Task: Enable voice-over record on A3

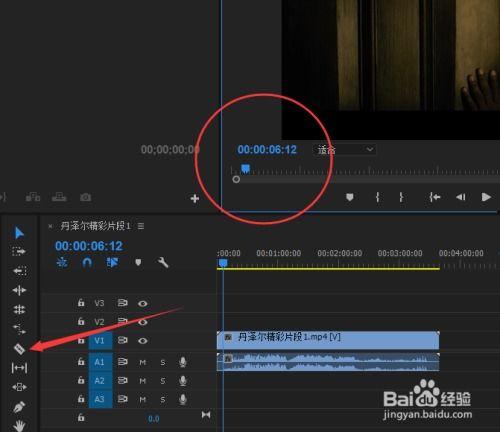Action: (183, 399)
